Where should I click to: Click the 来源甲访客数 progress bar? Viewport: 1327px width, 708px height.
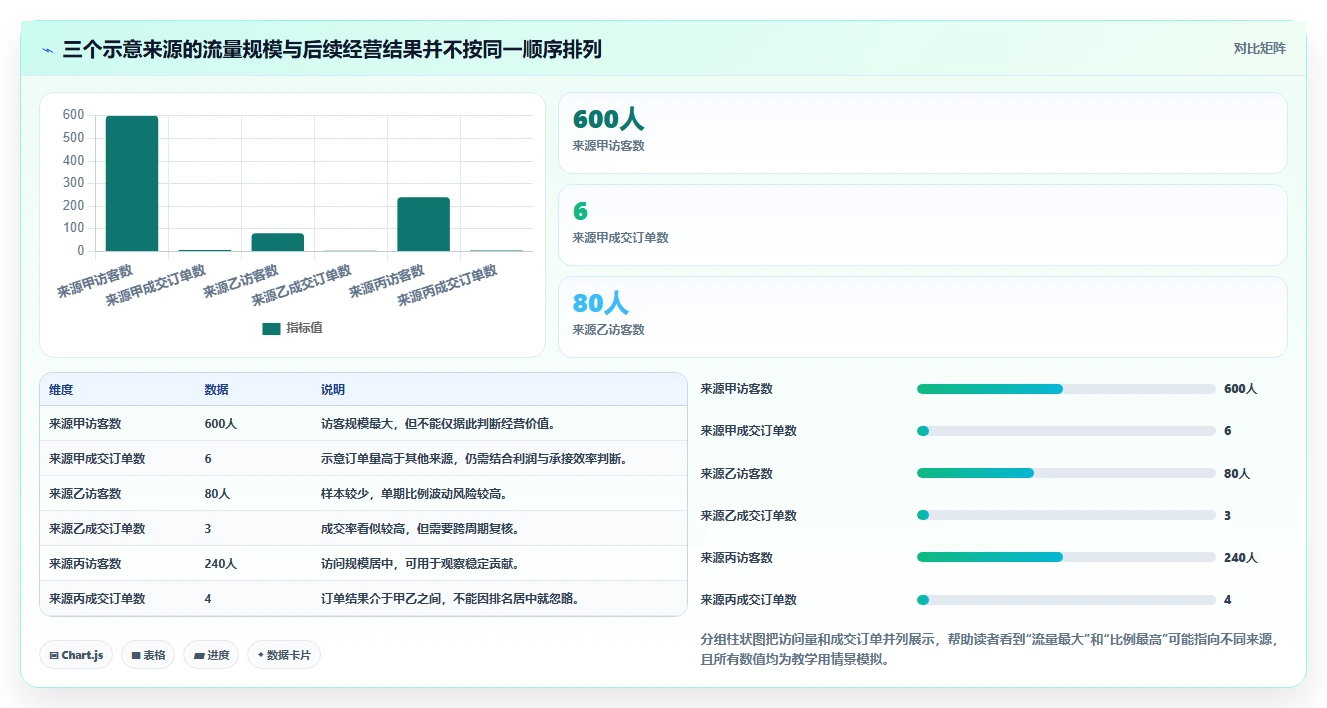(1066, 389)
